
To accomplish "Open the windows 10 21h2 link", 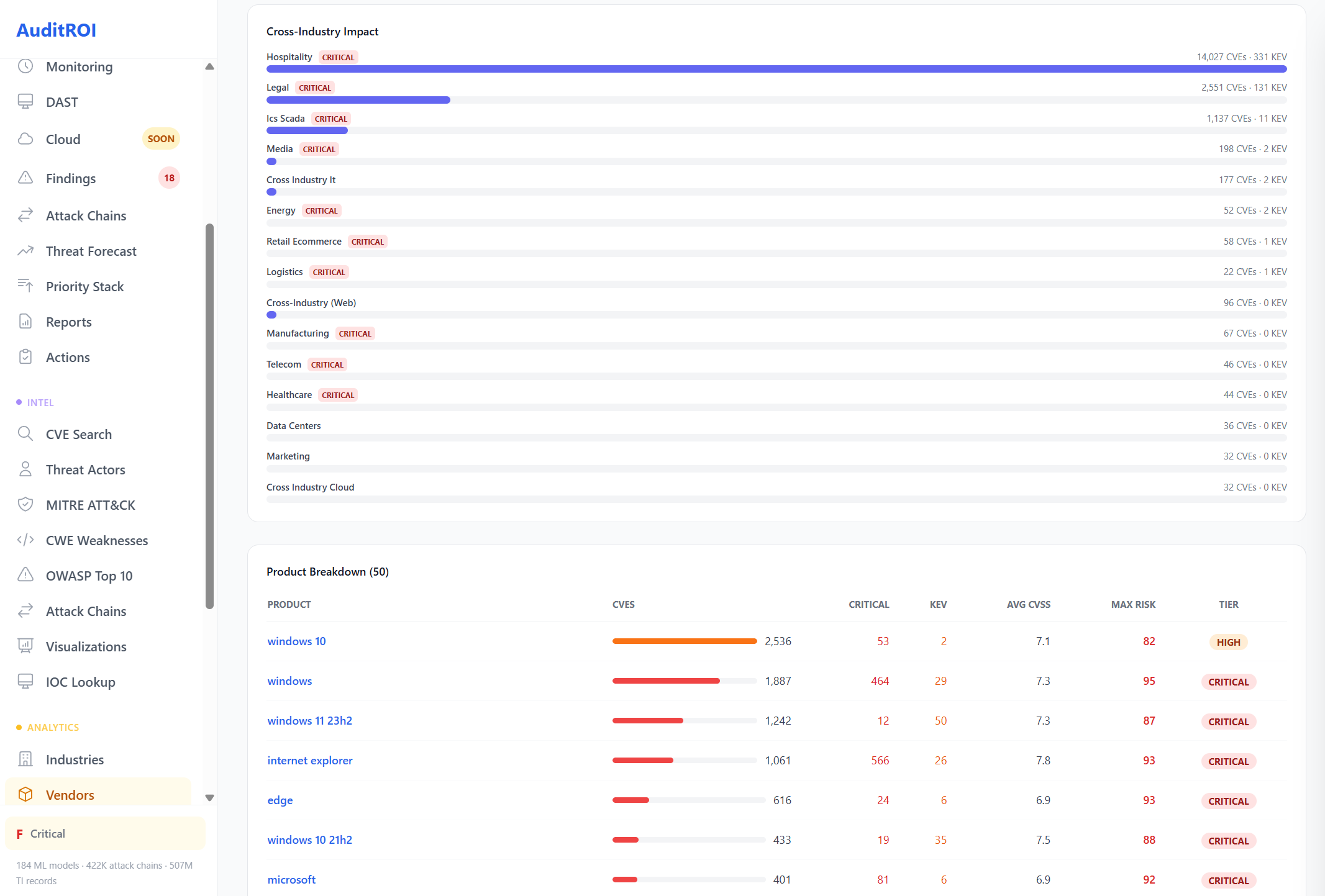I will (x=310, y=840).
